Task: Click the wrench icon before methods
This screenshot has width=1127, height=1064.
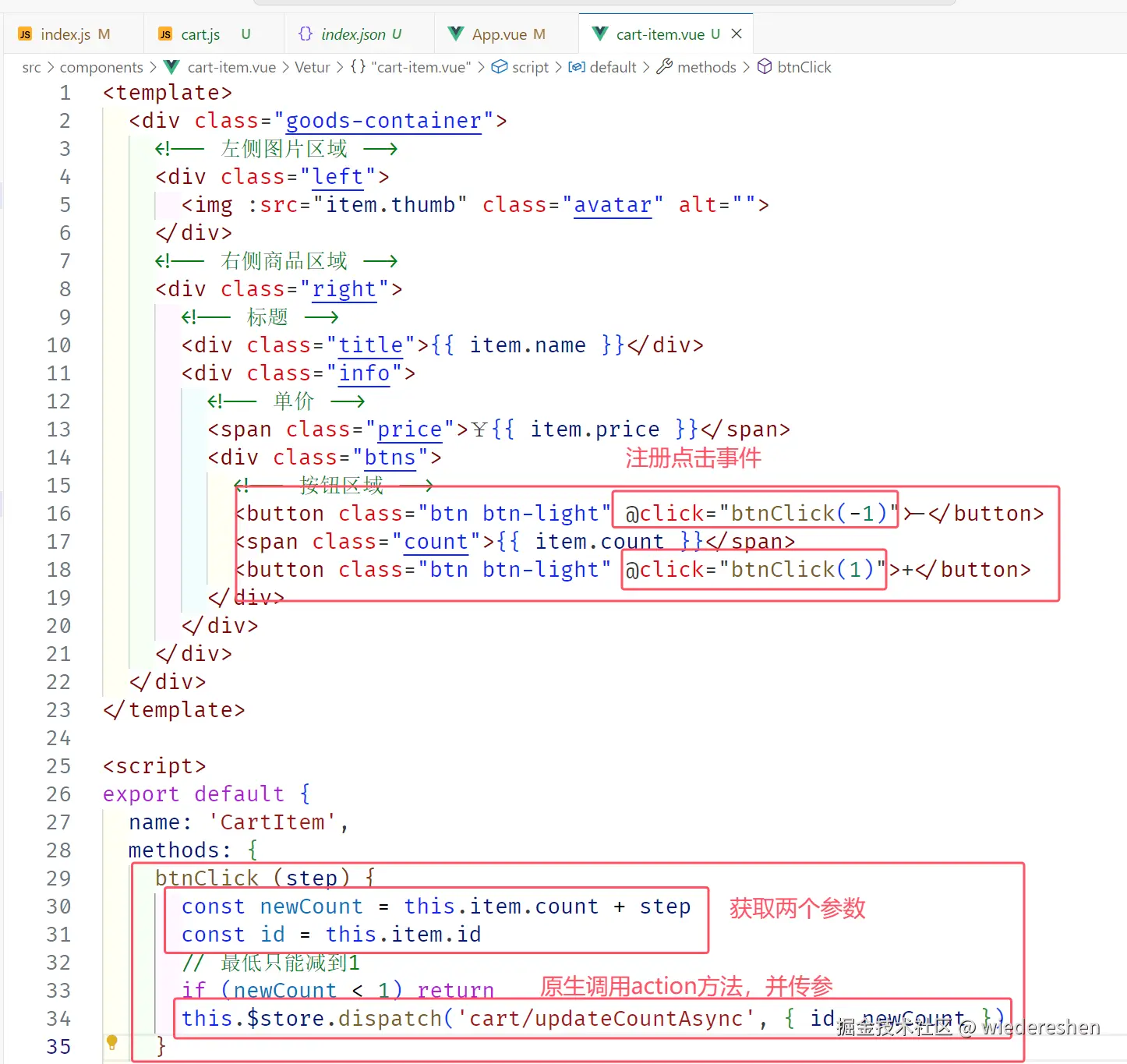Action: tap(664, 67)
